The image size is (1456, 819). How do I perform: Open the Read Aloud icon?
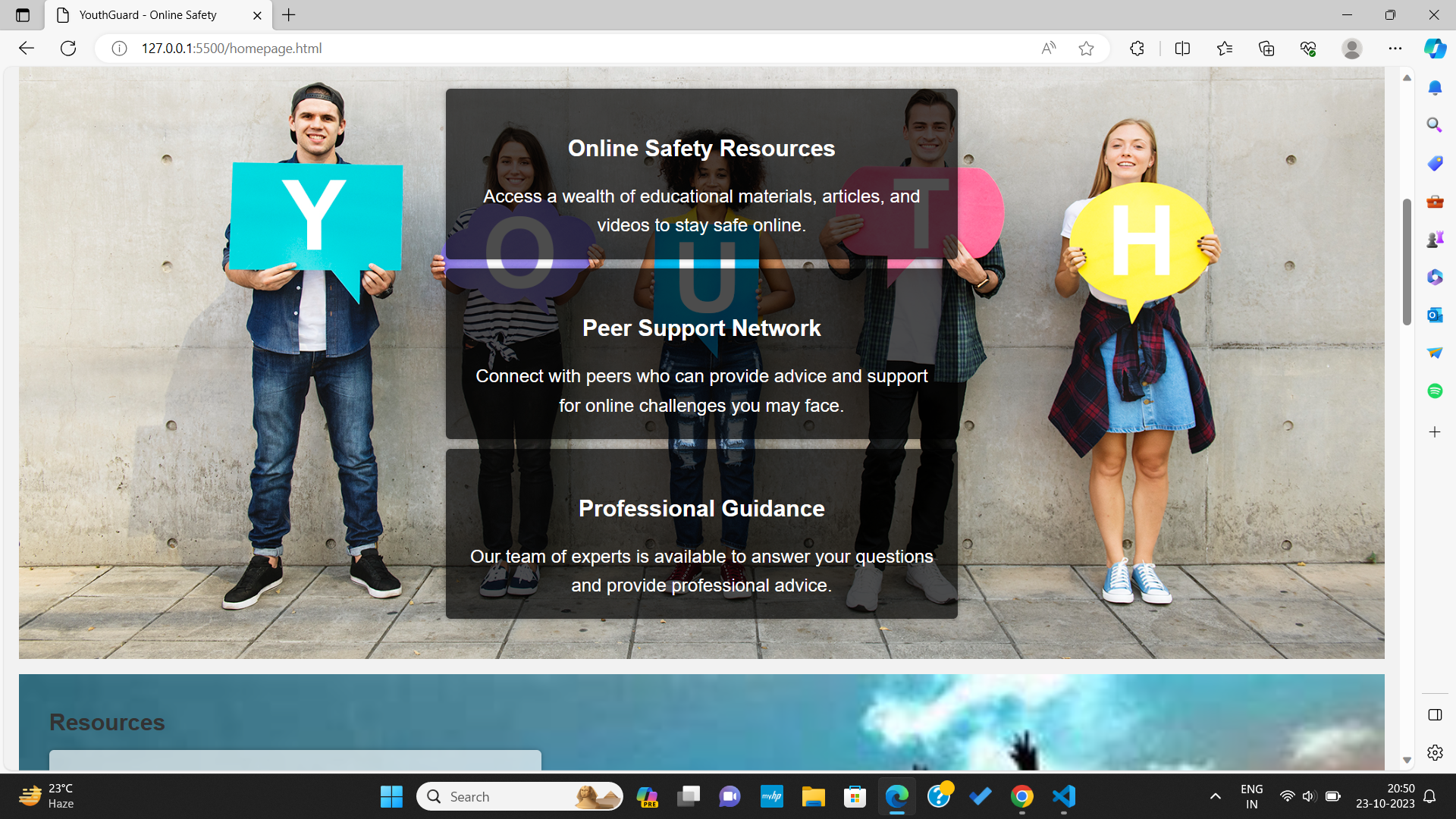pyautogui.click(x=1049, y=49)
